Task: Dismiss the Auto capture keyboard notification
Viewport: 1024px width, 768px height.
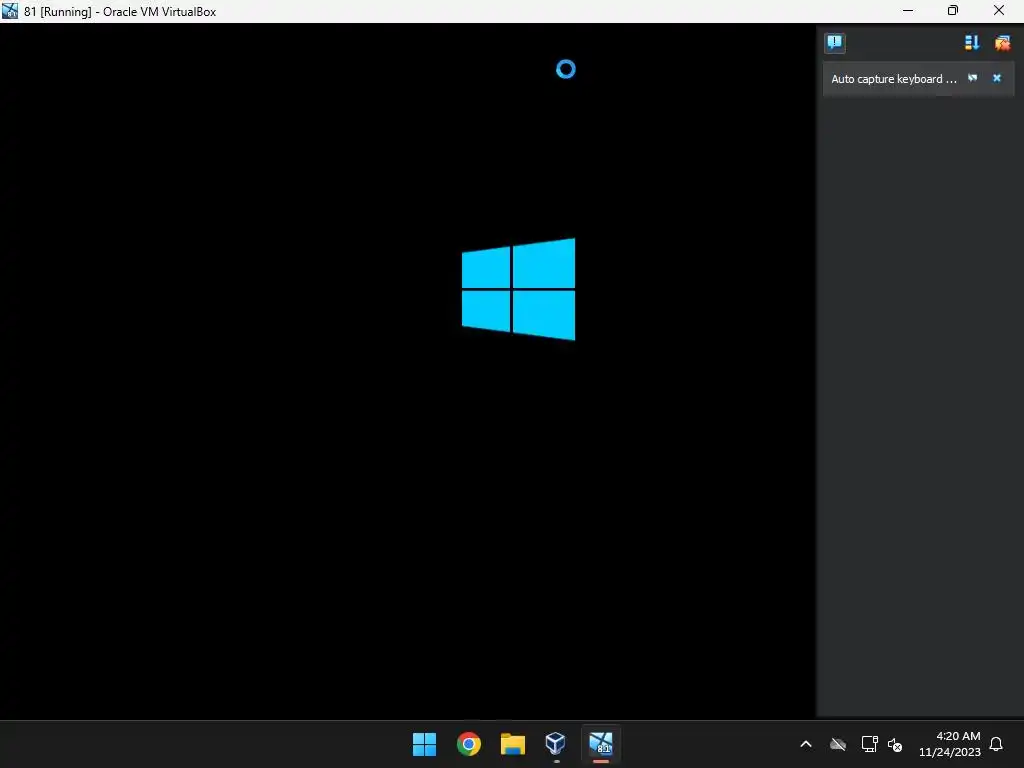Action: 997,78
